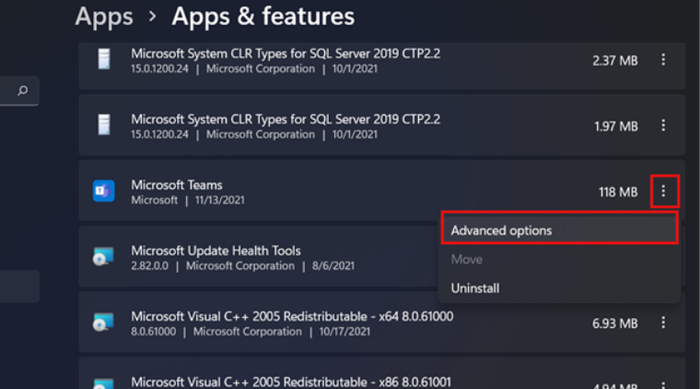Choose Advanced options in the context menu
The width and height of the screenshot is (700, 389).
pos(559,229)
